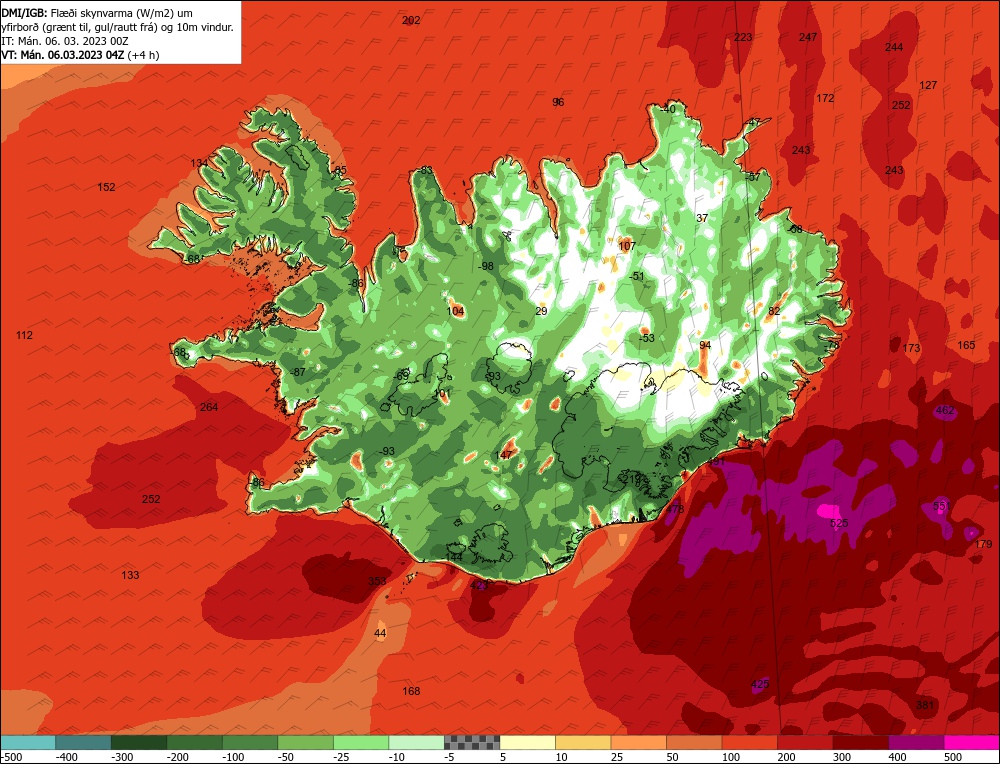
Task: Click the flux value 152 in the northwest sea
Action: point(107,187)
